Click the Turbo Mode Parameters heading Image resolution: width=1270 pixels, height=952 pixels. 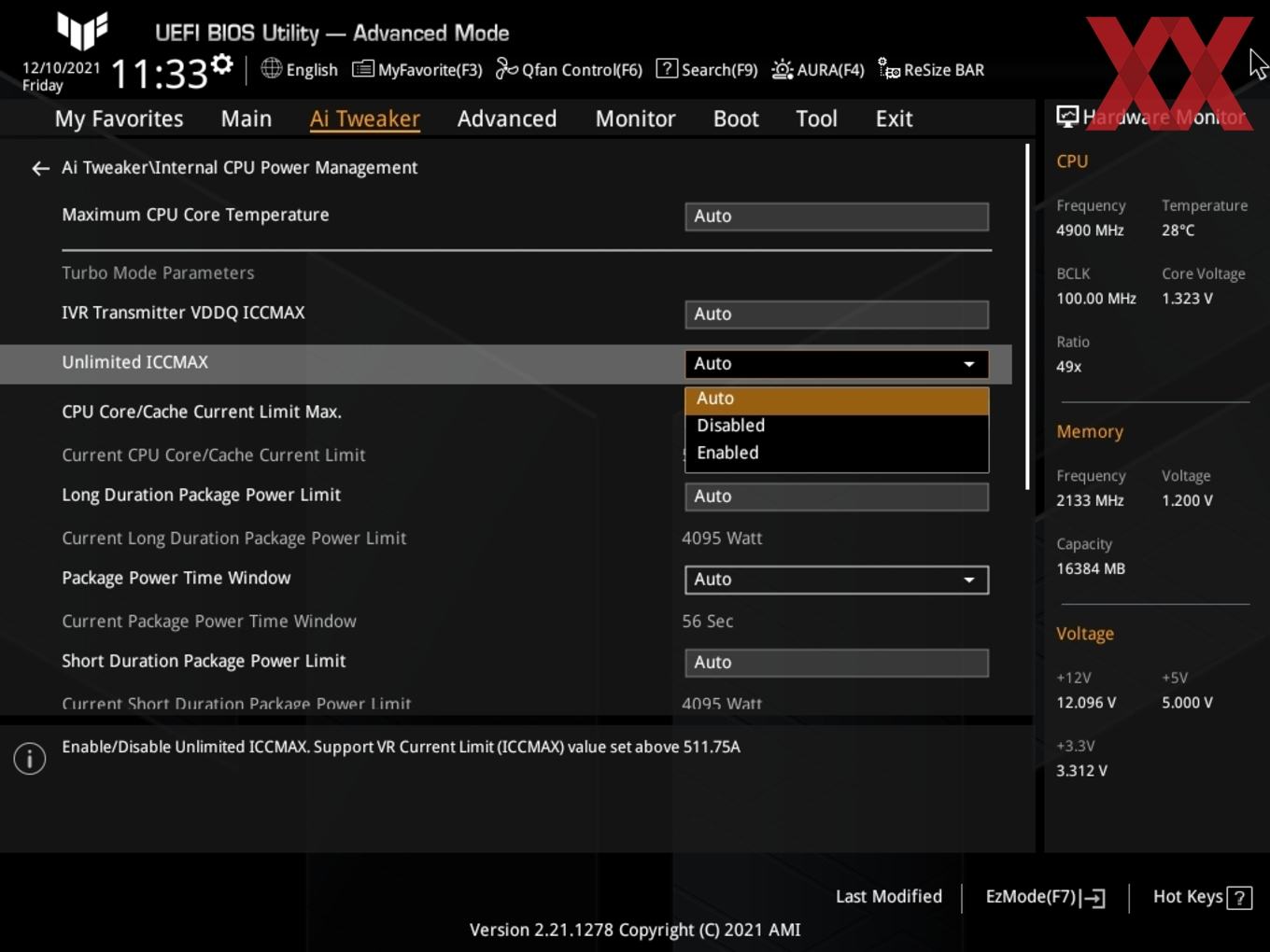(x=158, y=273)
